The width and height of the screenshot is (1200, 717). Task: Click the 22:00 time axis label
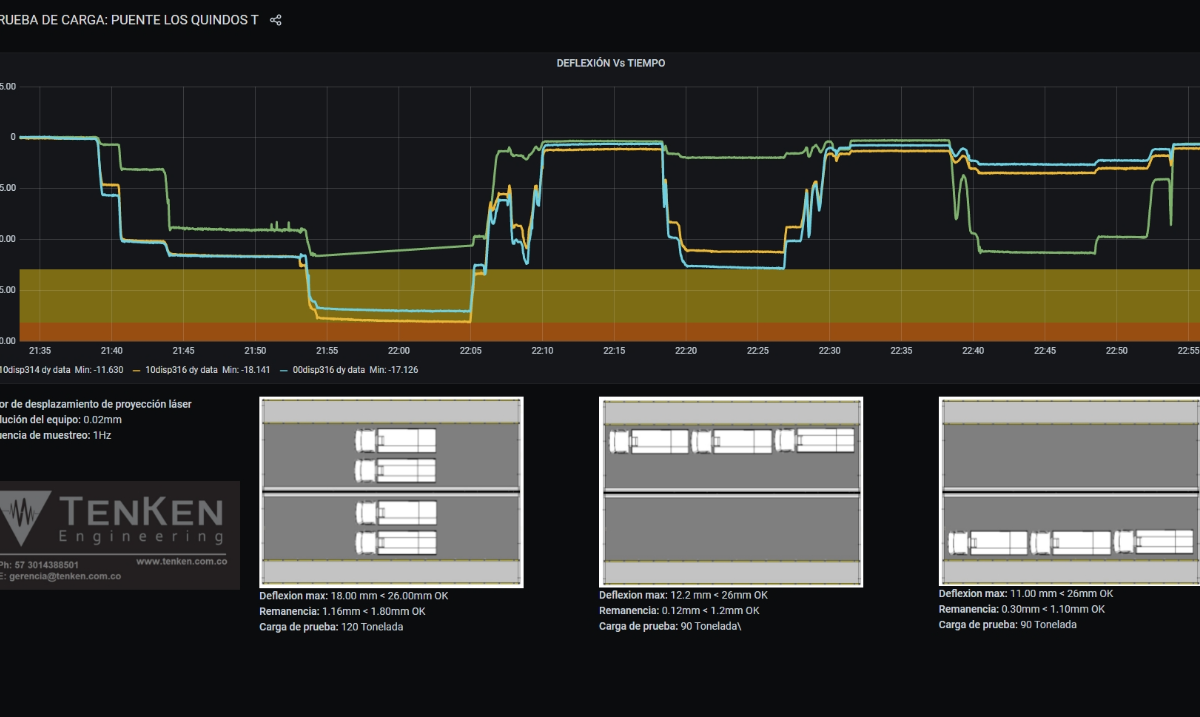point(399,351)
